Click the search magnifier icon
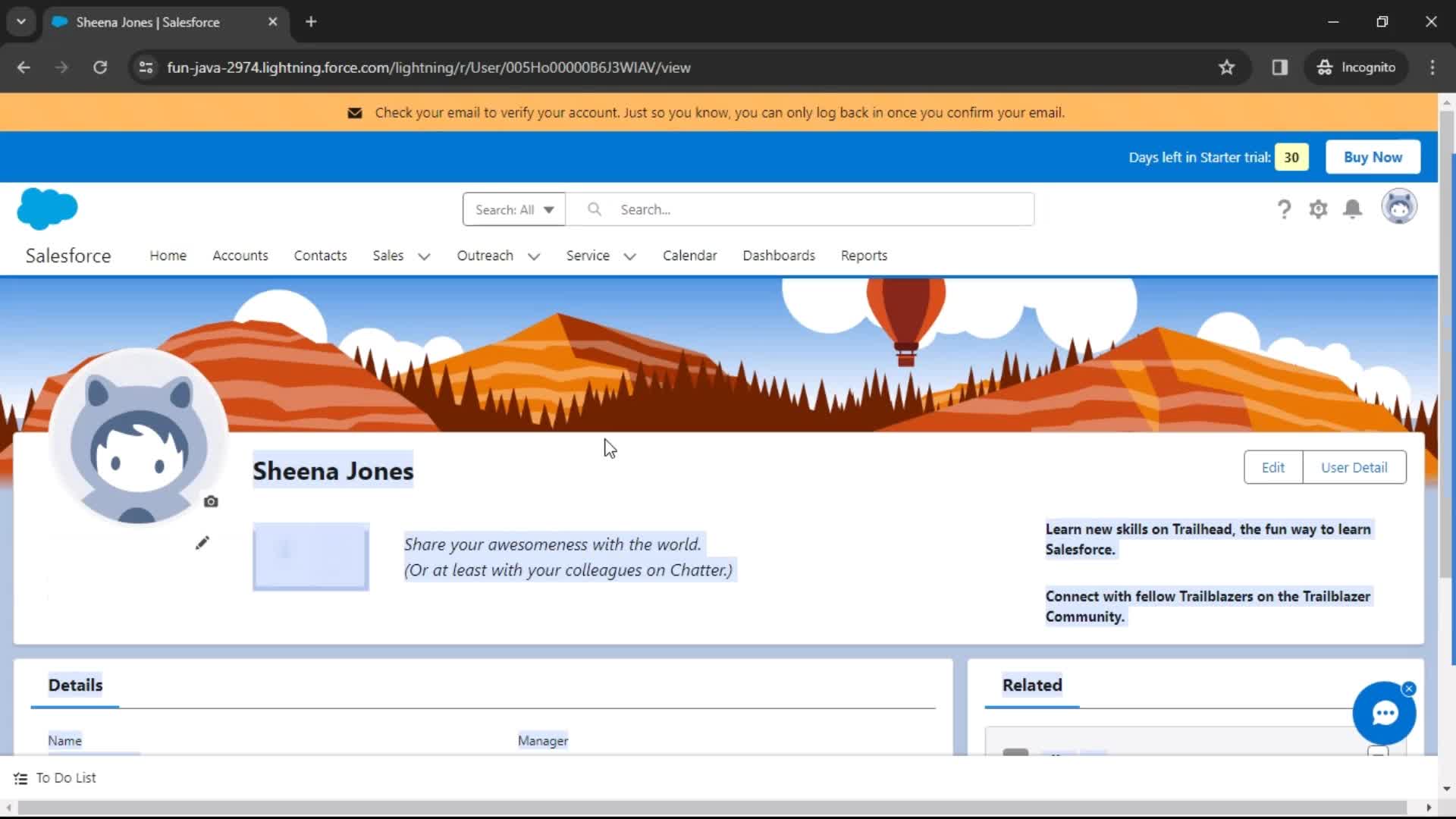The width and height of the screenshot is (1456, 819). coord(595,209)
